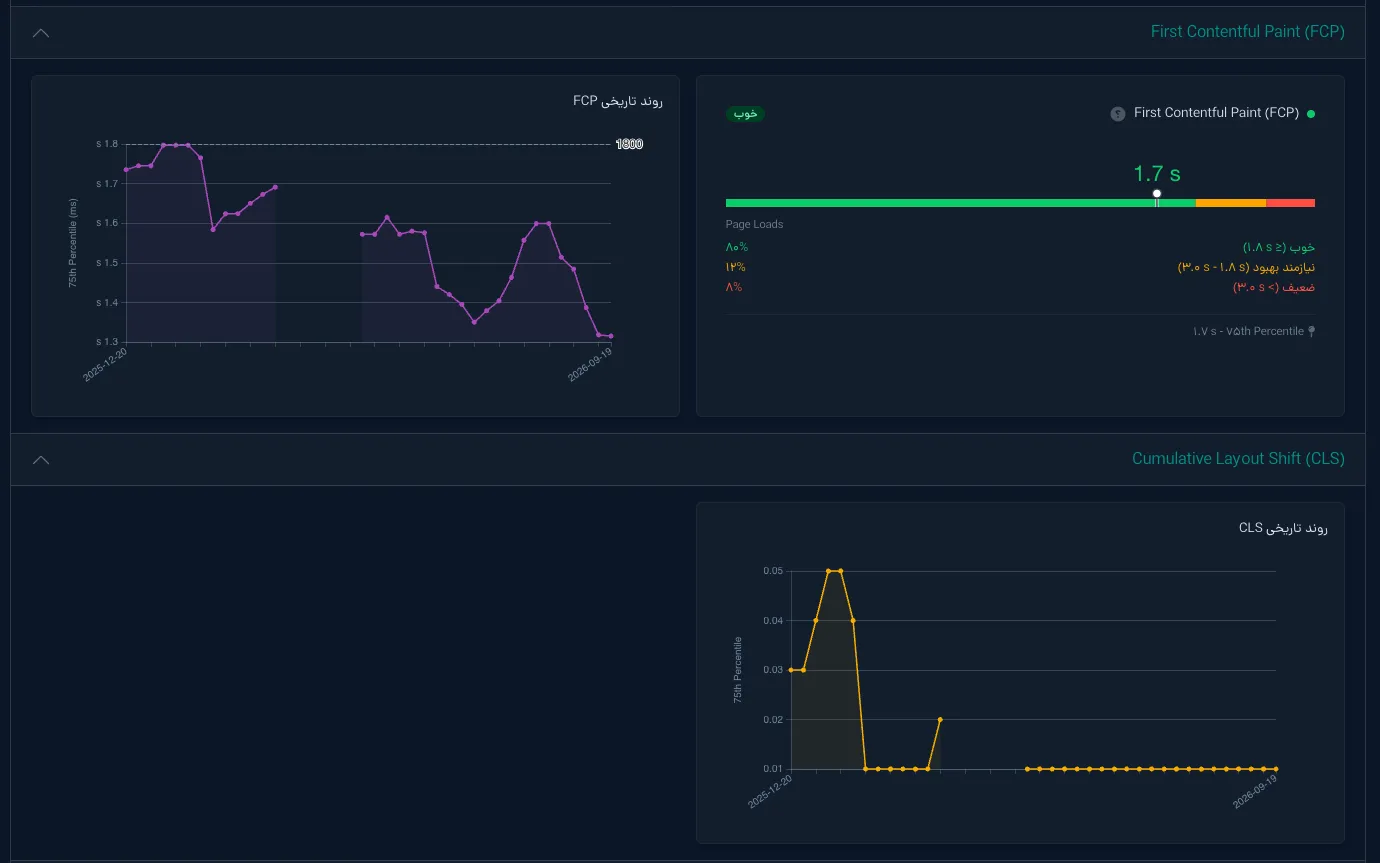This screenshot has width=1380, height=863.
Task: Click the white marker on the FCP distribution bar
Action: click(1157, 194)
